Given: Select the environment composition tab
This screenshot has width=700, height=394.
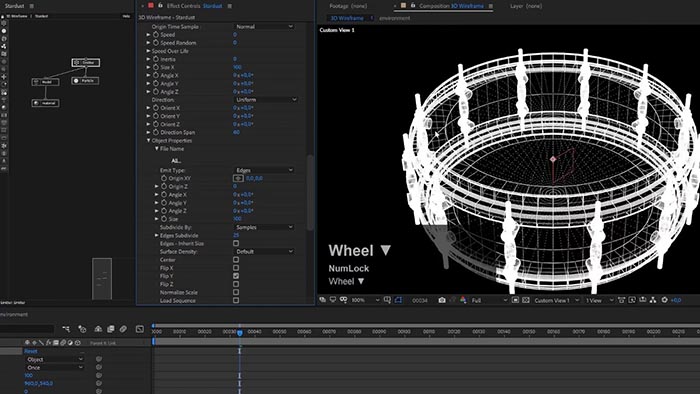Looking at the screenshot, I should click(395, 18).
